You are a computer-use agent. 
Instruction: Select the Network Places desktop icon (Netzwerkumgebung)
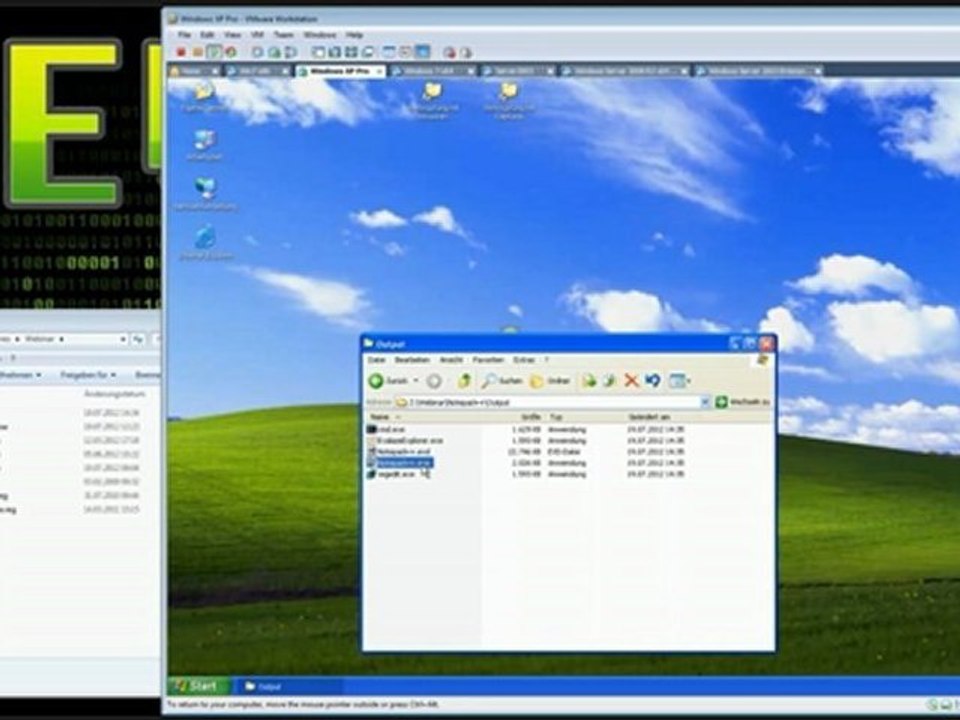click(205, 195)
